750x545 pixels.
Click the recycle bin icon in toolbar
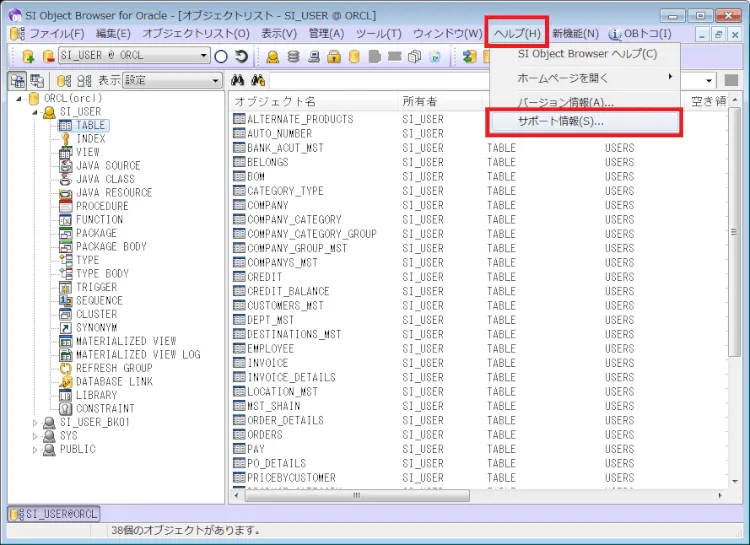tap(435, 56)
